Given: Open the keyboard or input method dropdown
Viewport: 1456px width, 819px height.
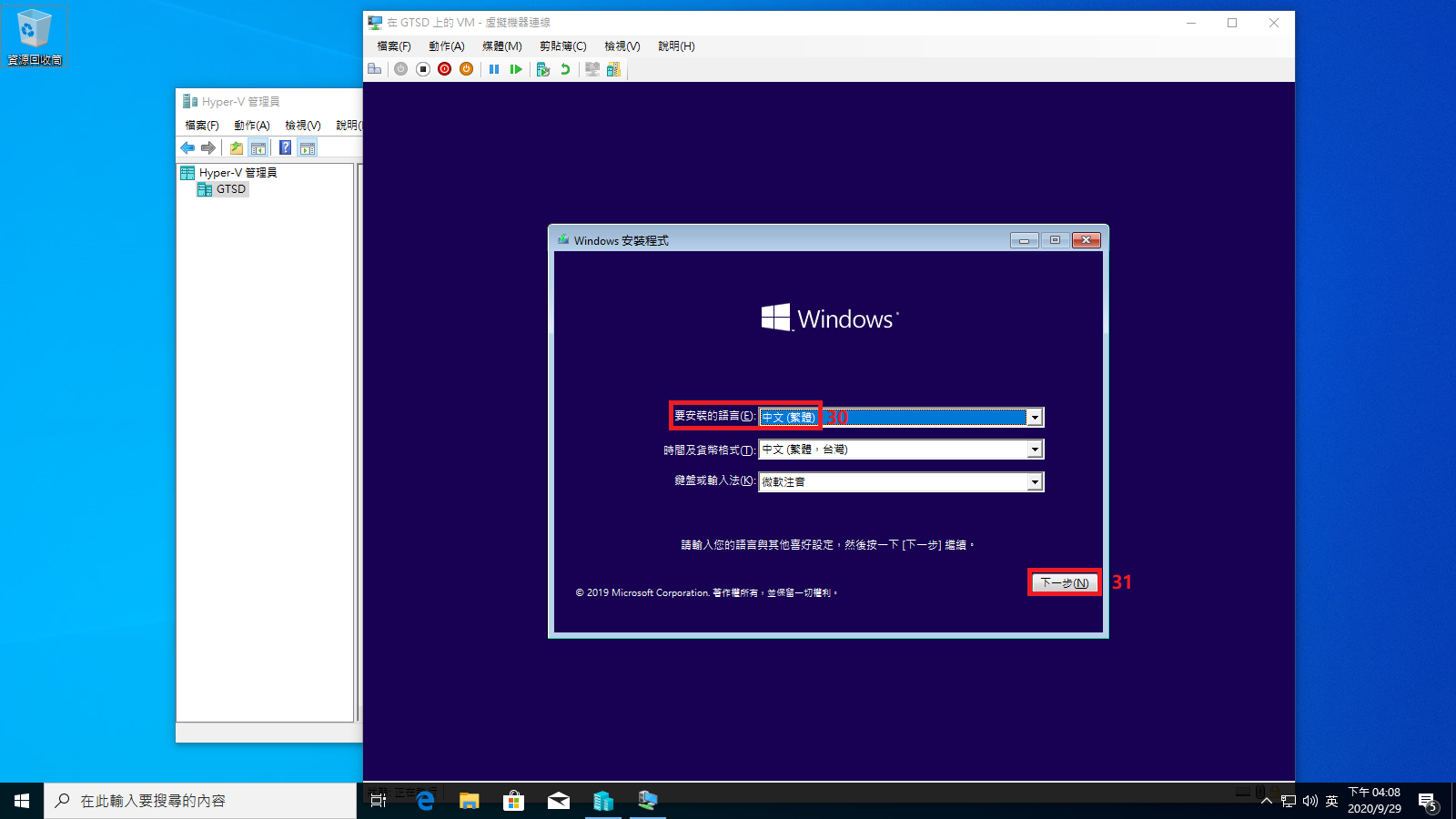Looking at the screenshot, I should pyautogui.click(x=1034, y=482).
